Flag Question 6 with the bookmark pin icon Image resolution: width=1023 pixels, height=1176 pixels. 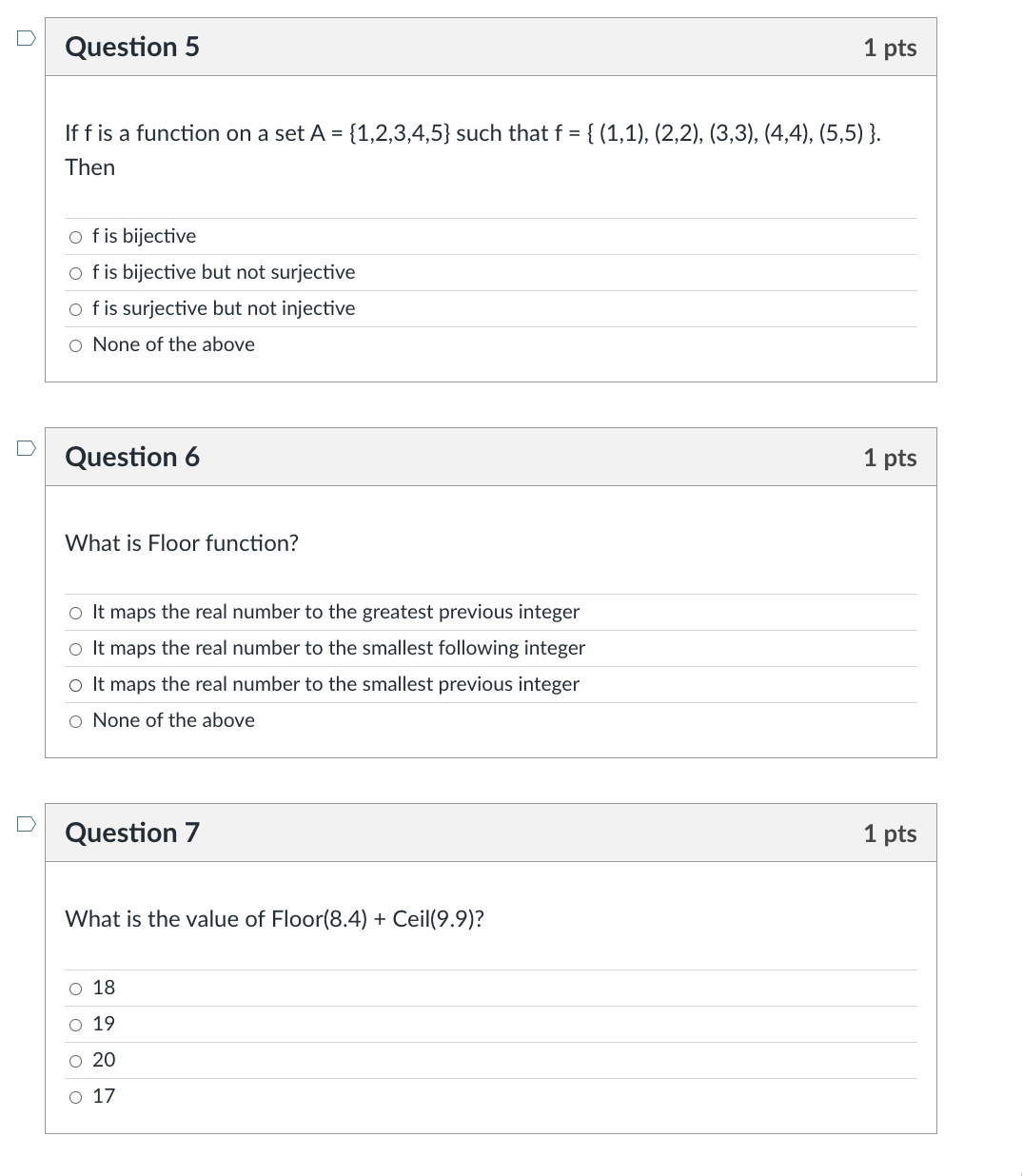(x=26, y=447)
